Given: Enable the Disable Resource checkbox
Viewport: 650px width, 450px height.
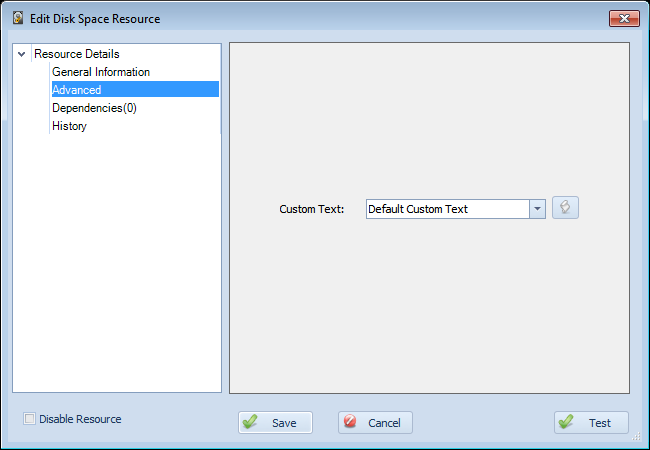Looking at the screenshot, I should [29, 419].
